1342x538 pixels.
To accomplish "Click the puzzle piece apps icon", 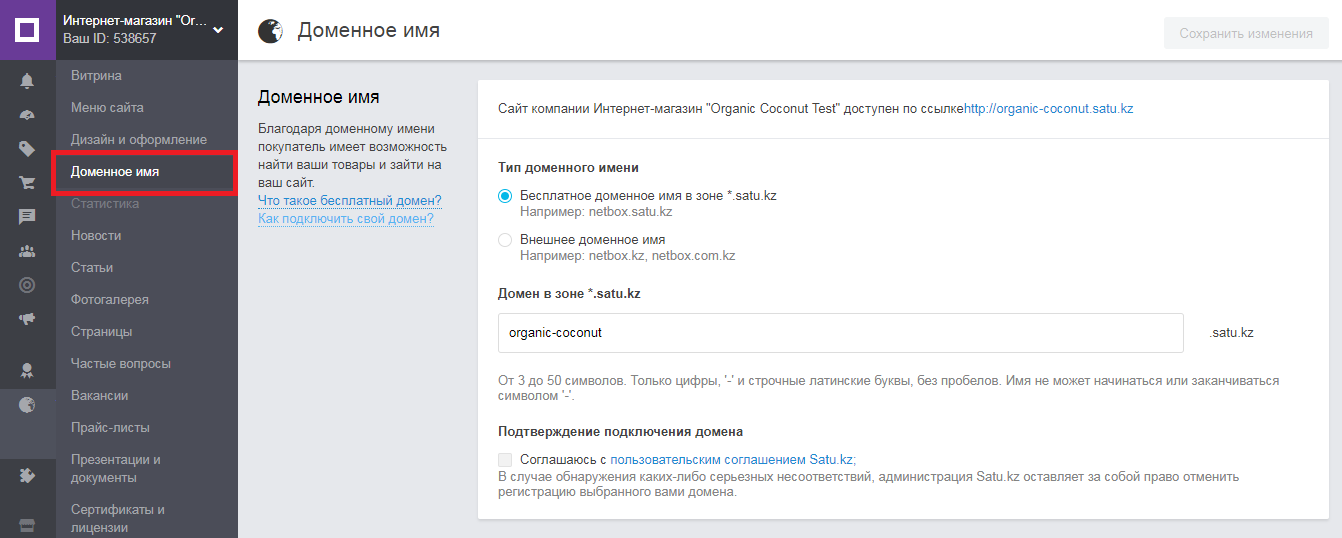I will [x=27, y=475].
